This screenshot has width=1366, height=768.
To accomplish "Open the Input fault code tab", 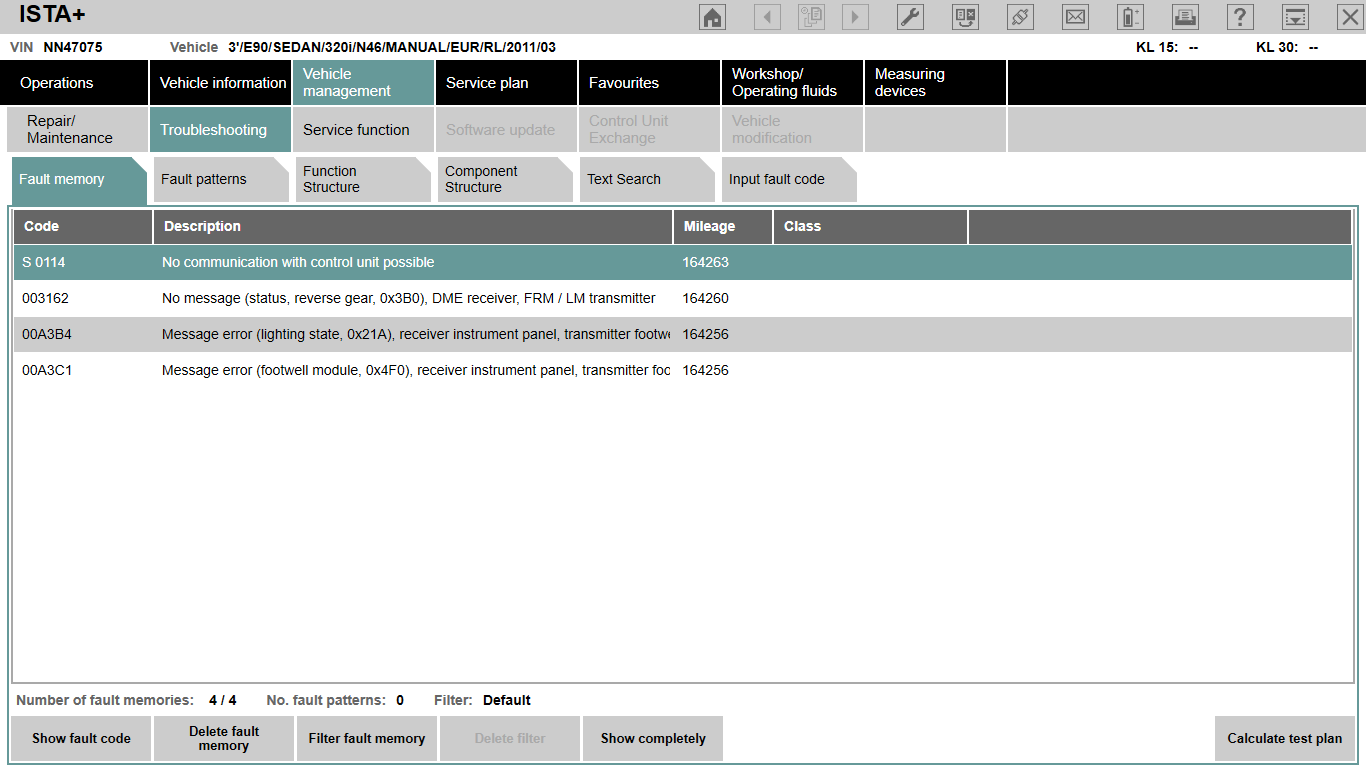I will point(789,180).
